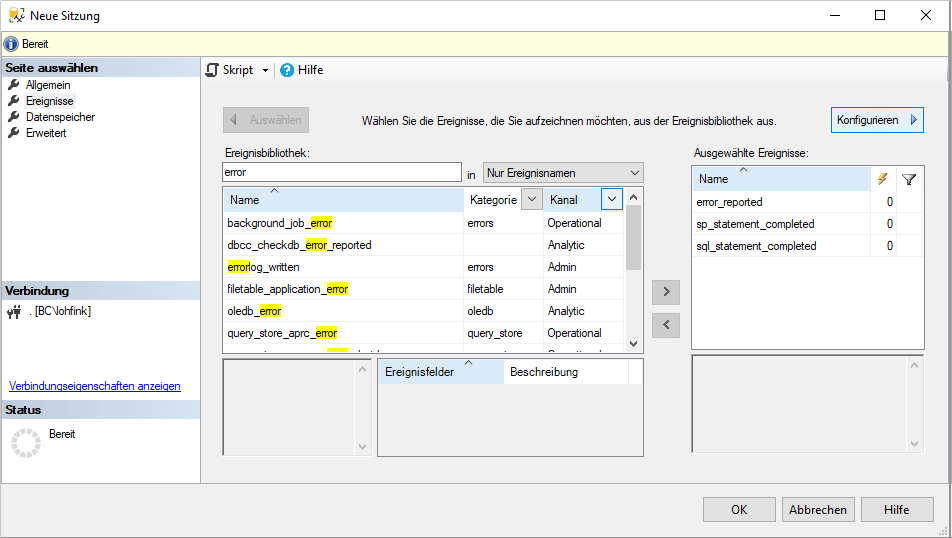The height and width of the screenshot is (538, 952).
Task: Open the Nur Ereignisnamen dropdown
Action: [x=563, y=172]
